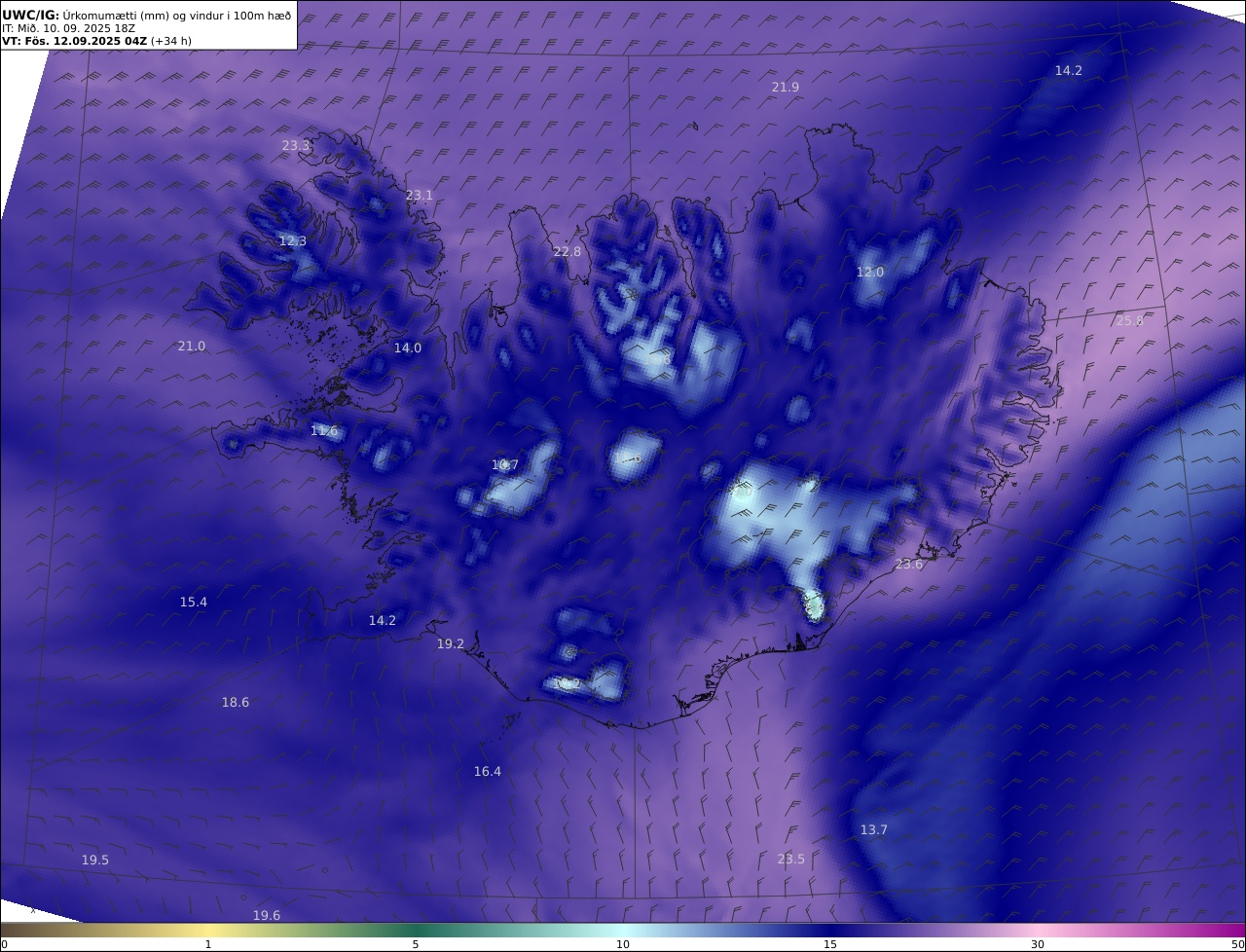The height and width of the screenshot is (952, 1246).
Task: Click the 12.0 value label
Action: [x=870, y=273]
